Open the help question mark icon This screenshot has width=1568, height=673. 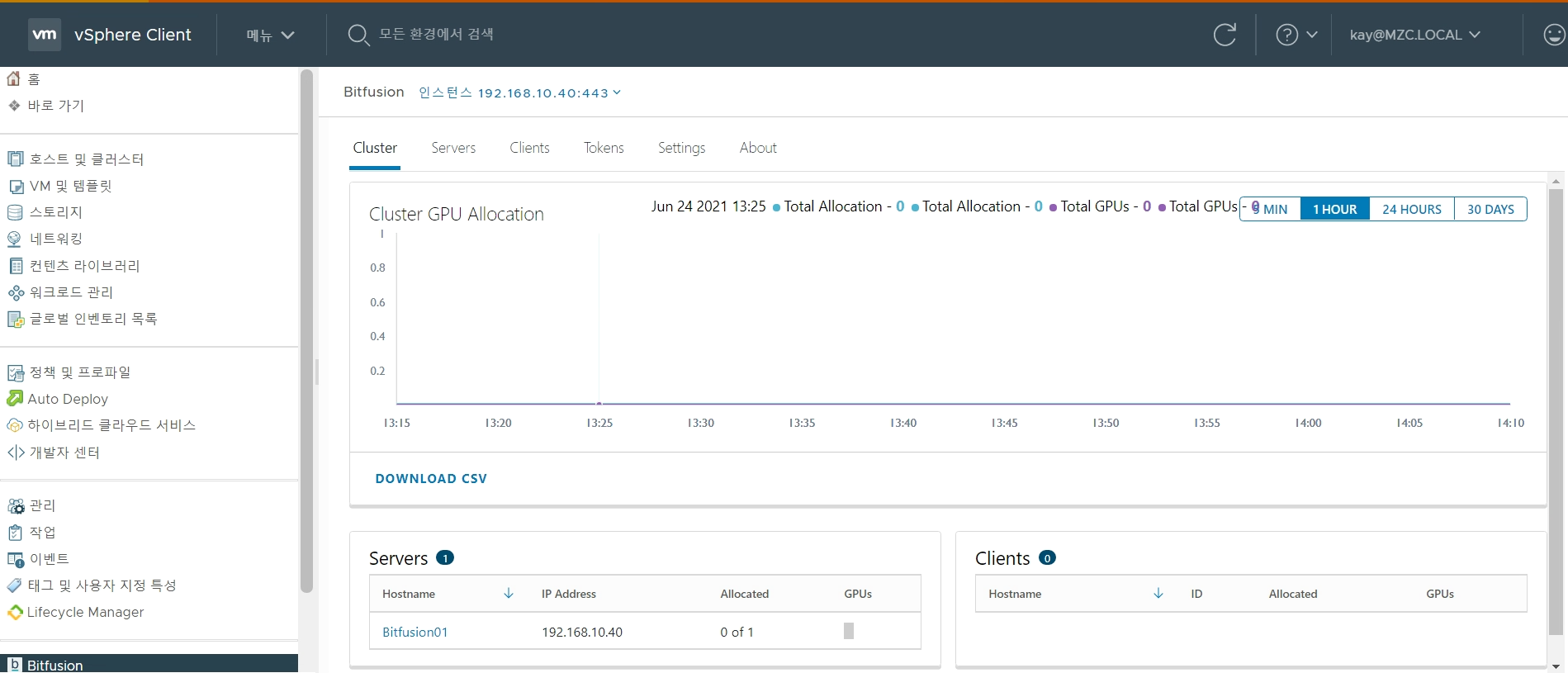[1286, 35]
